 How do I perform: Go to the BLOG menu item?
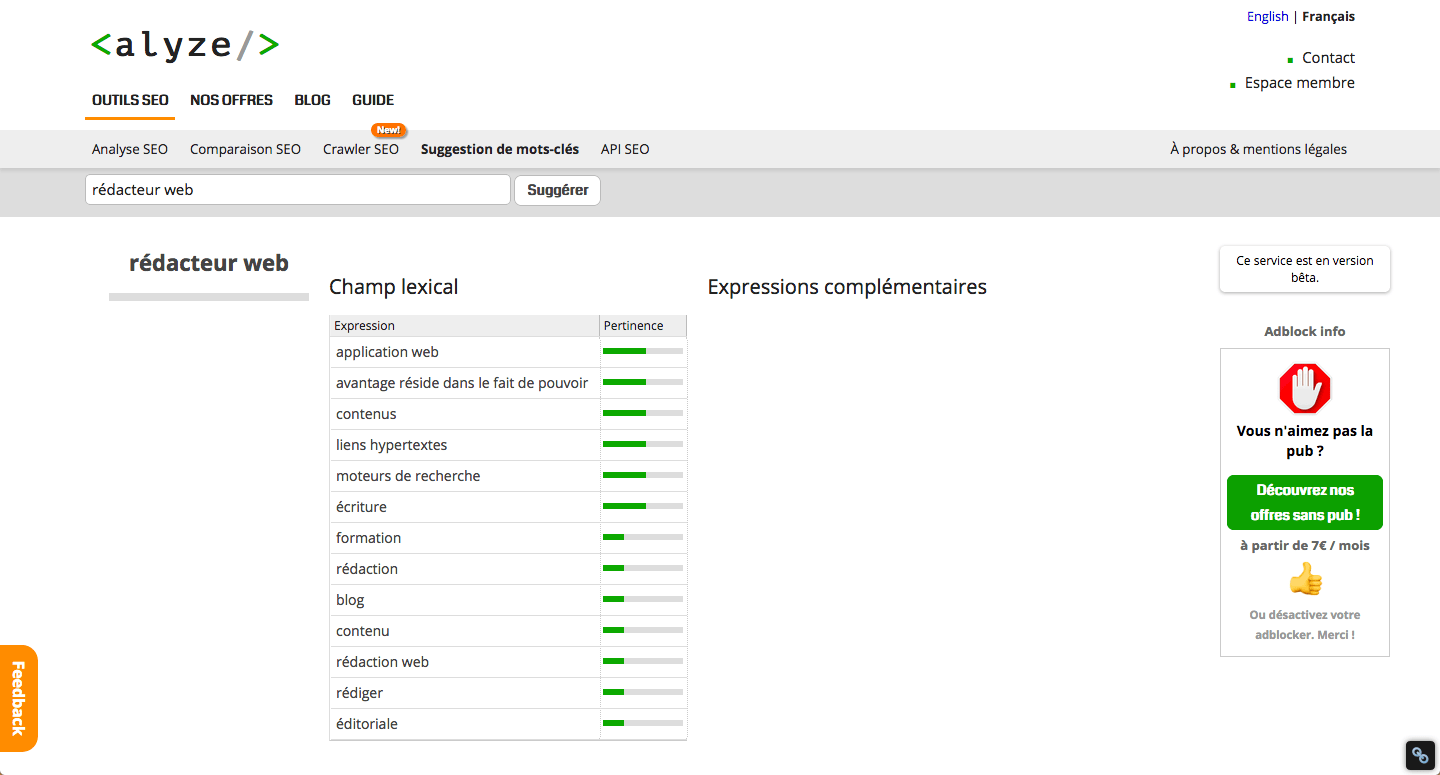[x=312, y=100]
